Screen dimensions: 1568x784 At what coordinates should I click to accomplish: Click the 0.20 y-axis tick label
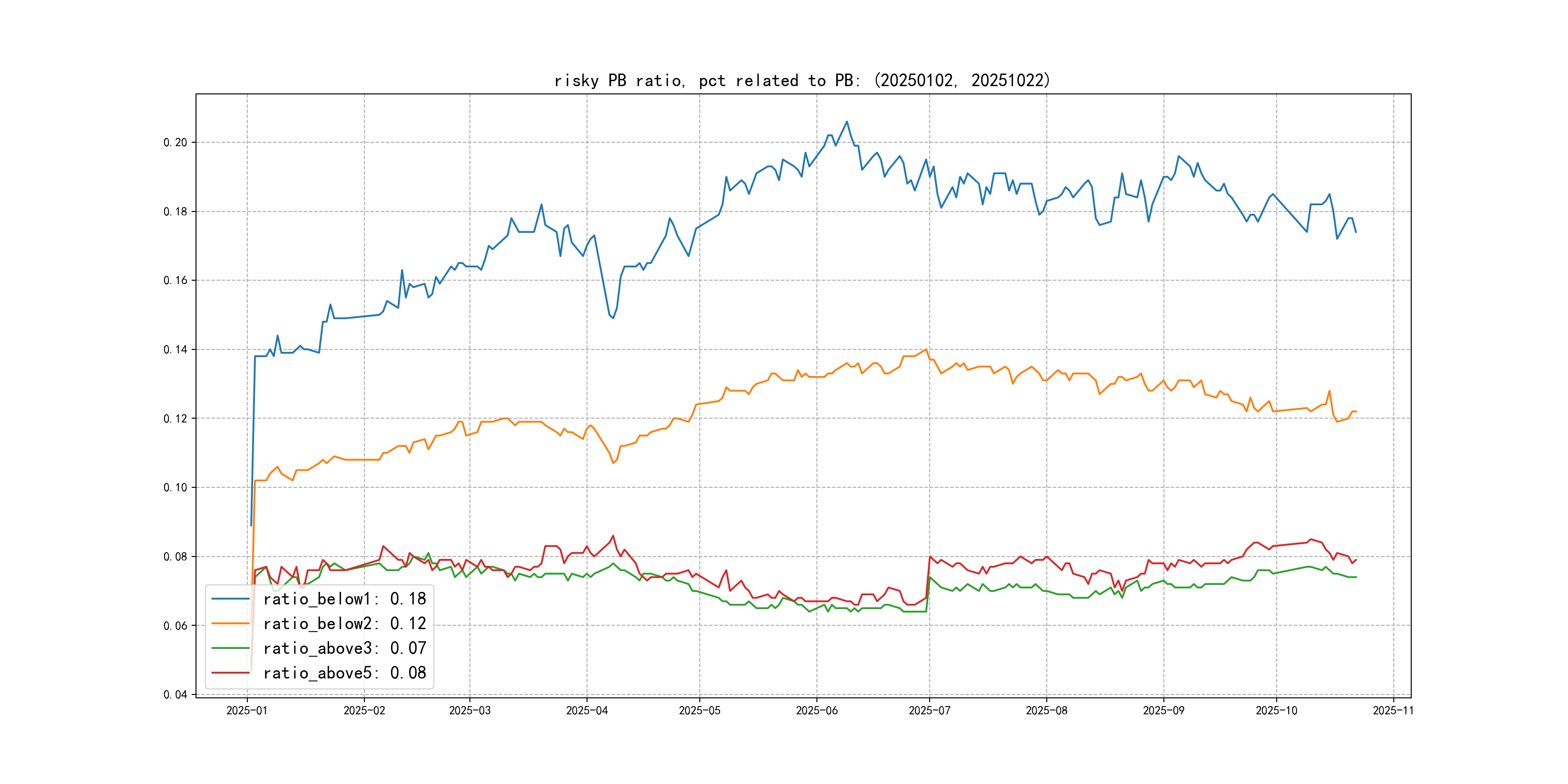(x=175, y=142)
